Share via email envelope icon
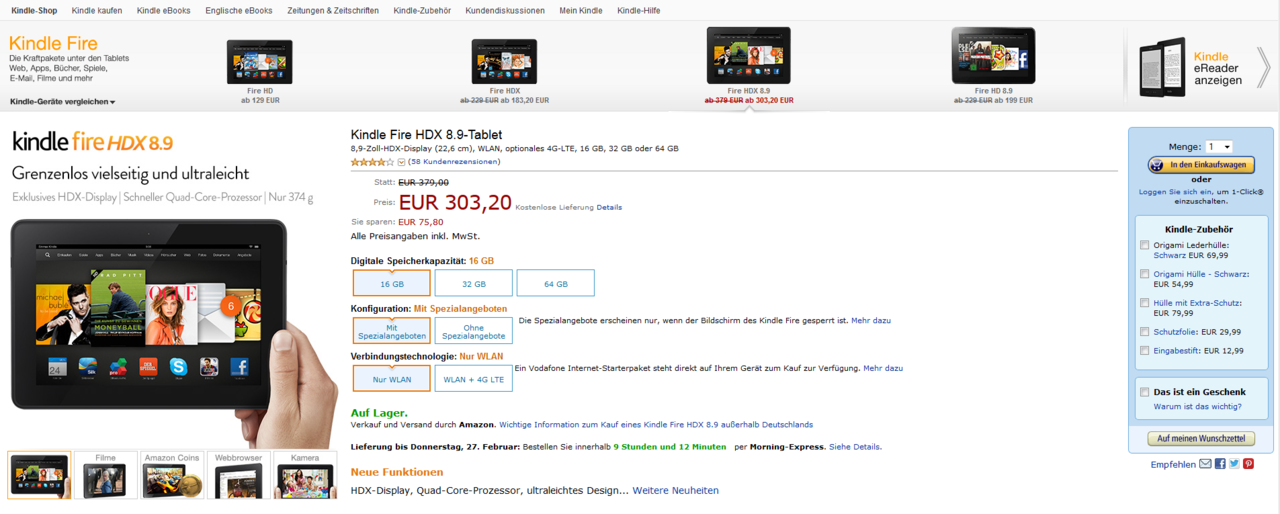Image resolution: width=1280 pixels, height=514 pixels. point(1205,464)
